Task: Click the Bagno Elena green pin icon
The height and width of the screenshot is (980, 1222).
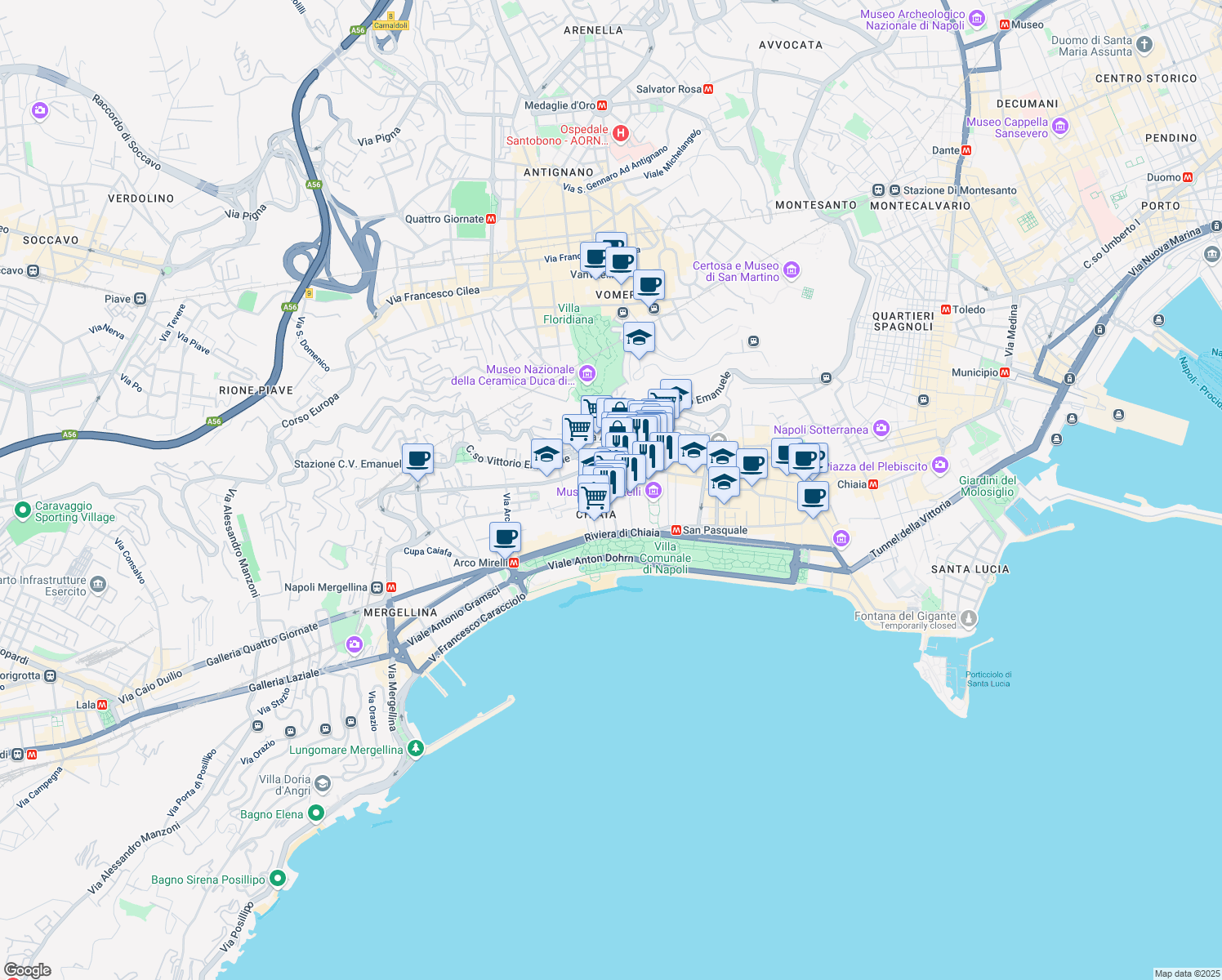Action: tap(315, 813)
